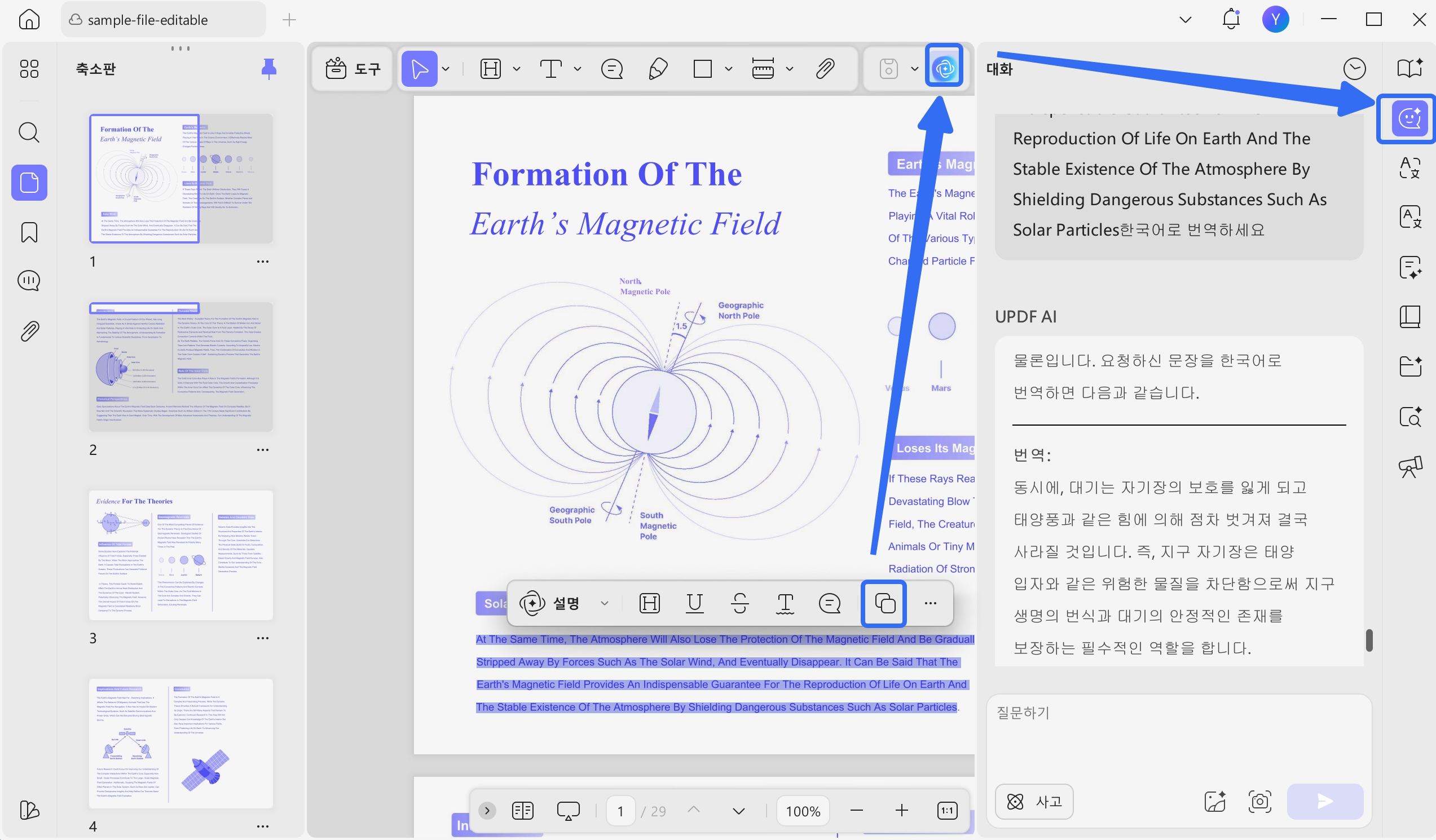Open the AI book sparkle icon at top right
This screenshot has height=840, width=1436.
coord(1410,69)
